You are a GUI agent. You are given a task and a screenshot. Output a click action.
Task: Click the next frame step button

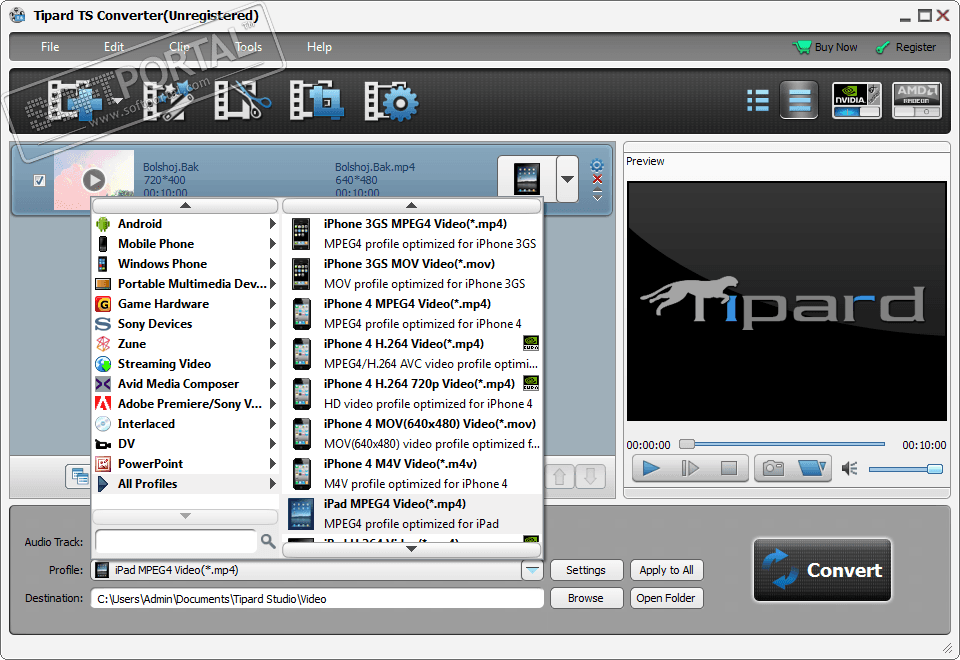pos(689,468)
